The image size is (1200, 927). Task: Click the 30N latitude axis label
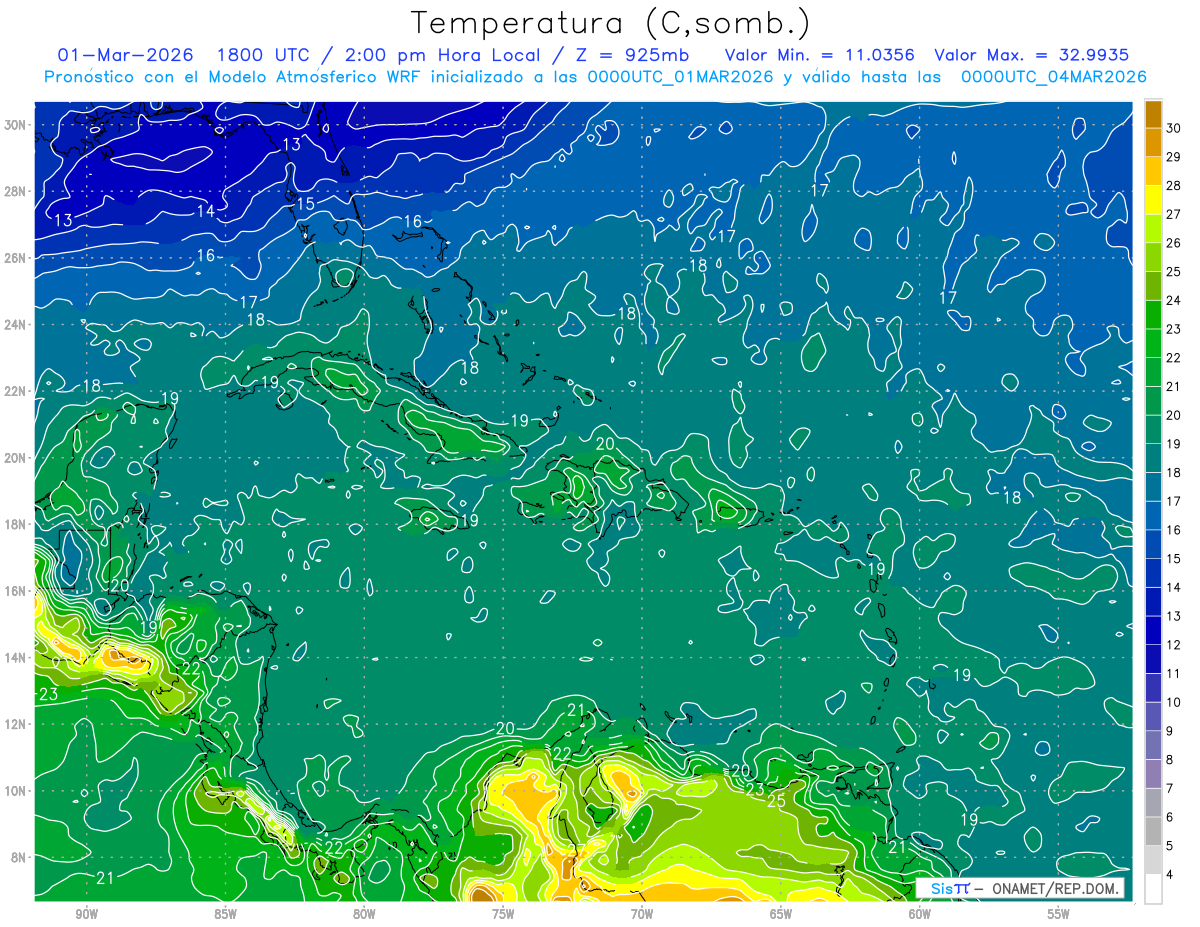pos(16,125)
